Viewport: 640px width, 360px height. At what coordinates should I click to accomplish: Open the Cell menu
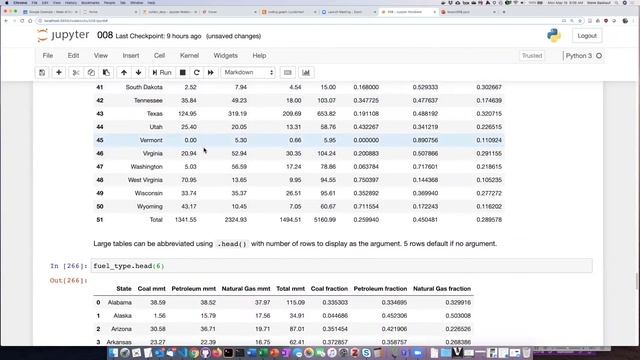tap(159, 56)
